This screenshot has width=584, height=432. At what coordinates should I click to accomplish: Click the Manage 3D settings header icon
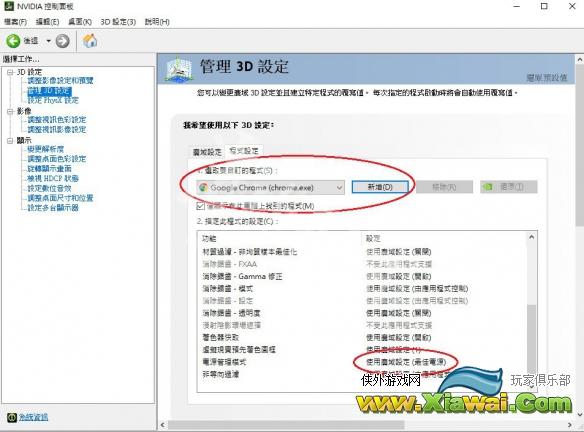tap(179, 69)
